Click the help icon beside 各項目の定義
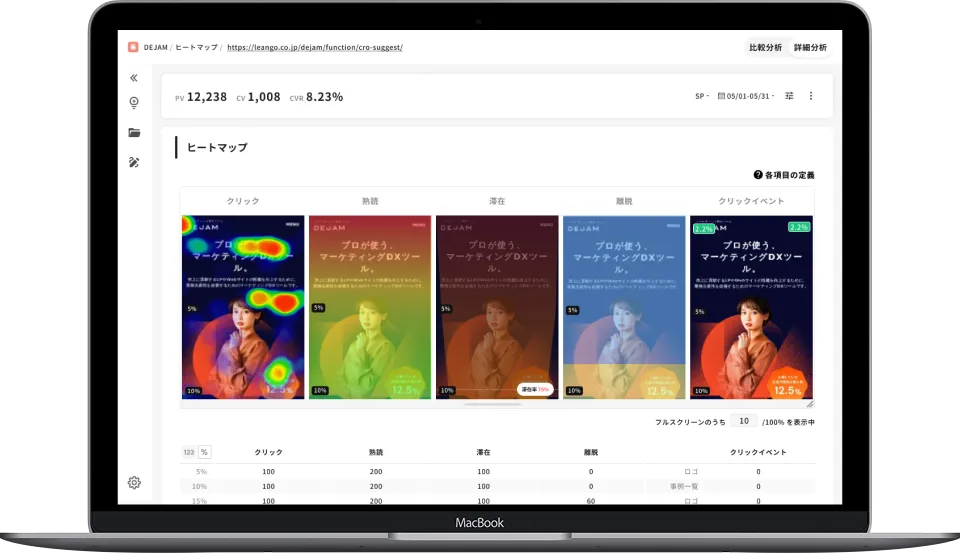Screen dimensions: 960x554 (758, 175)
